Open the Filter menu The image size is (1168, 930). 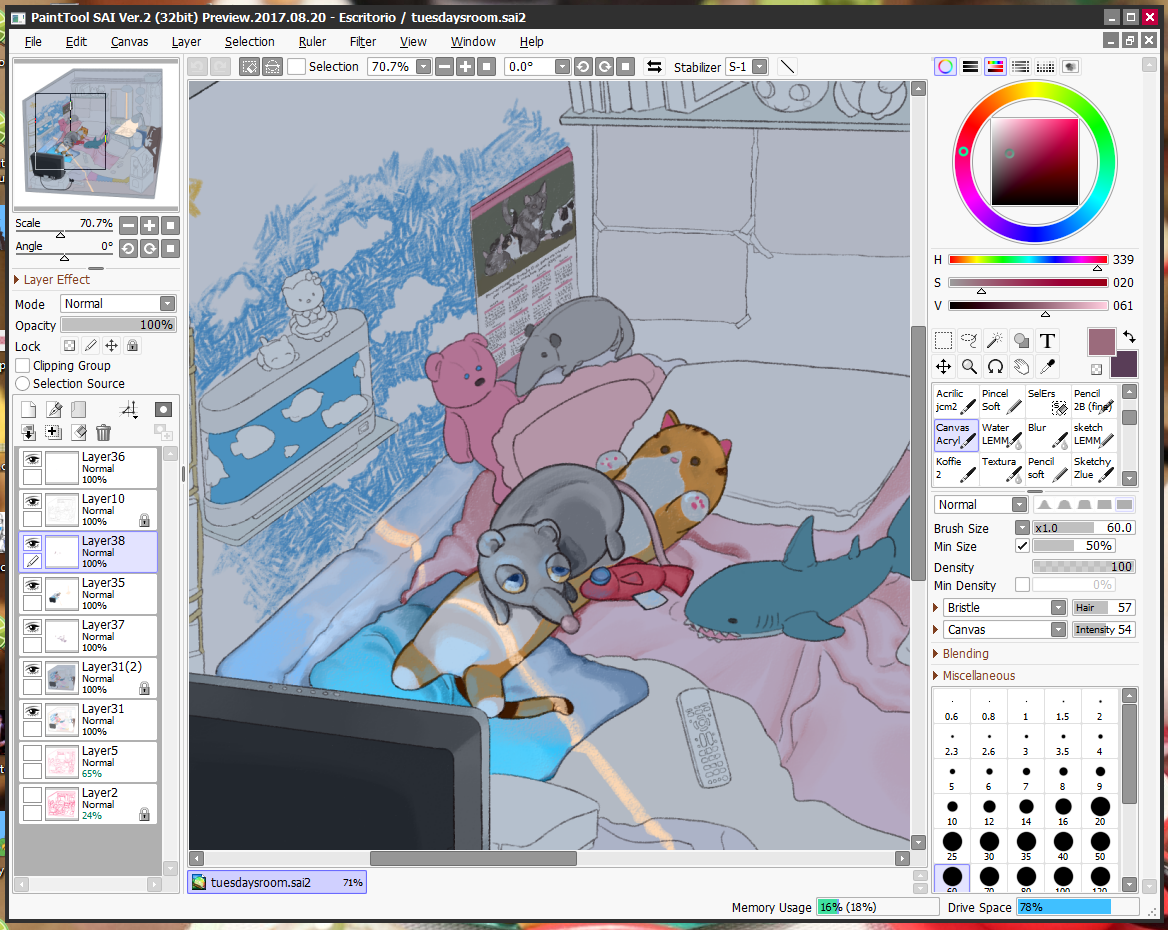pyautogui.click(x=363, y=42)
